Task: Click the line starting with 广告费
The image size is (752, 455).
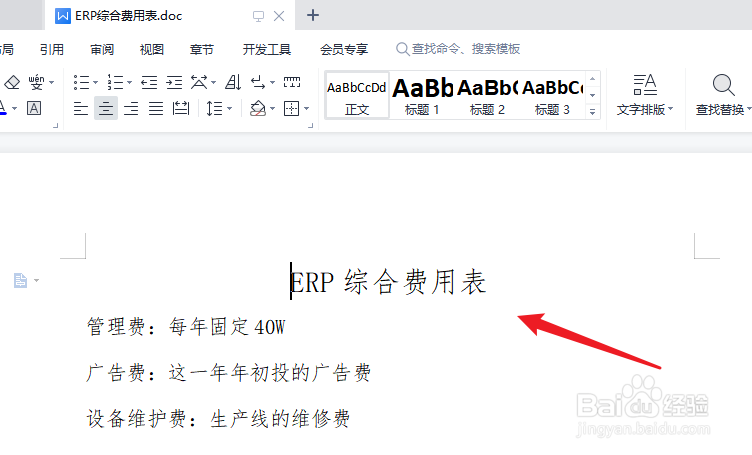Action: tap(229, 373)
